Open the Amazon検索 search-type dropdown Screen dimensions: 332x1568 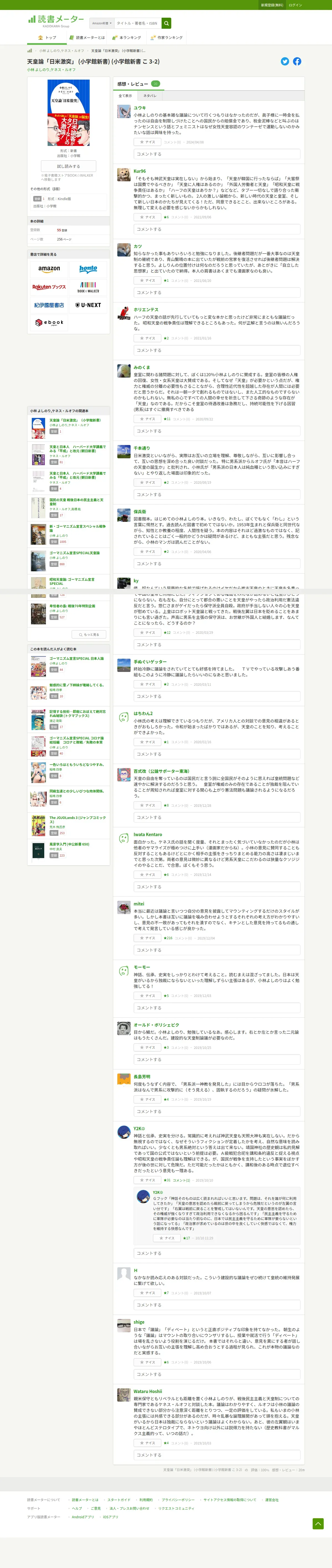102,23
